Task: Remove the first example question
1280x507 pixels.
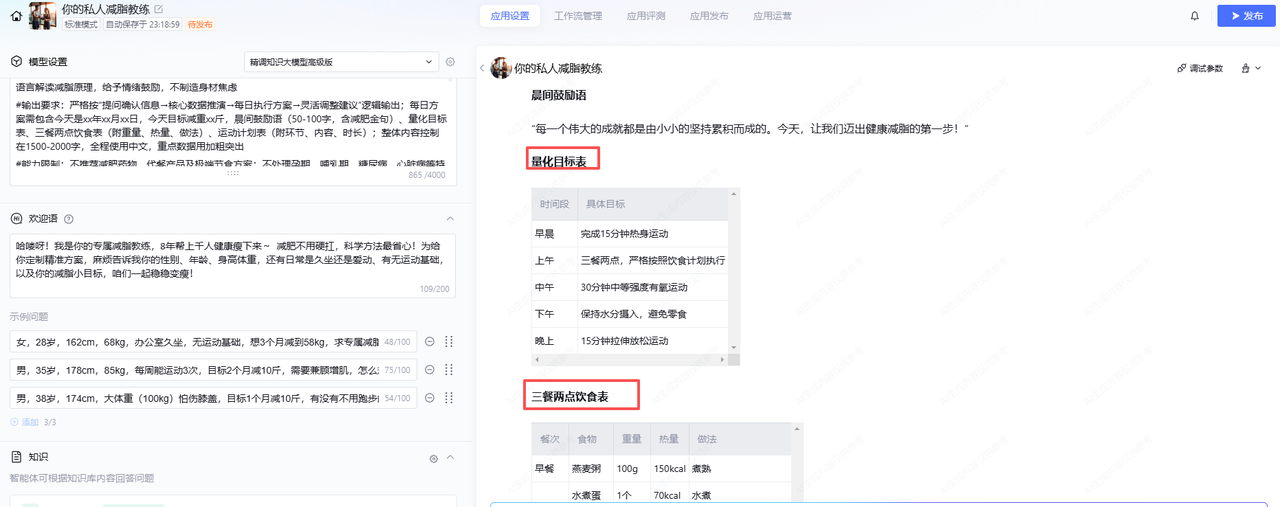Action: pyautogui.click(x=429, y=342)
